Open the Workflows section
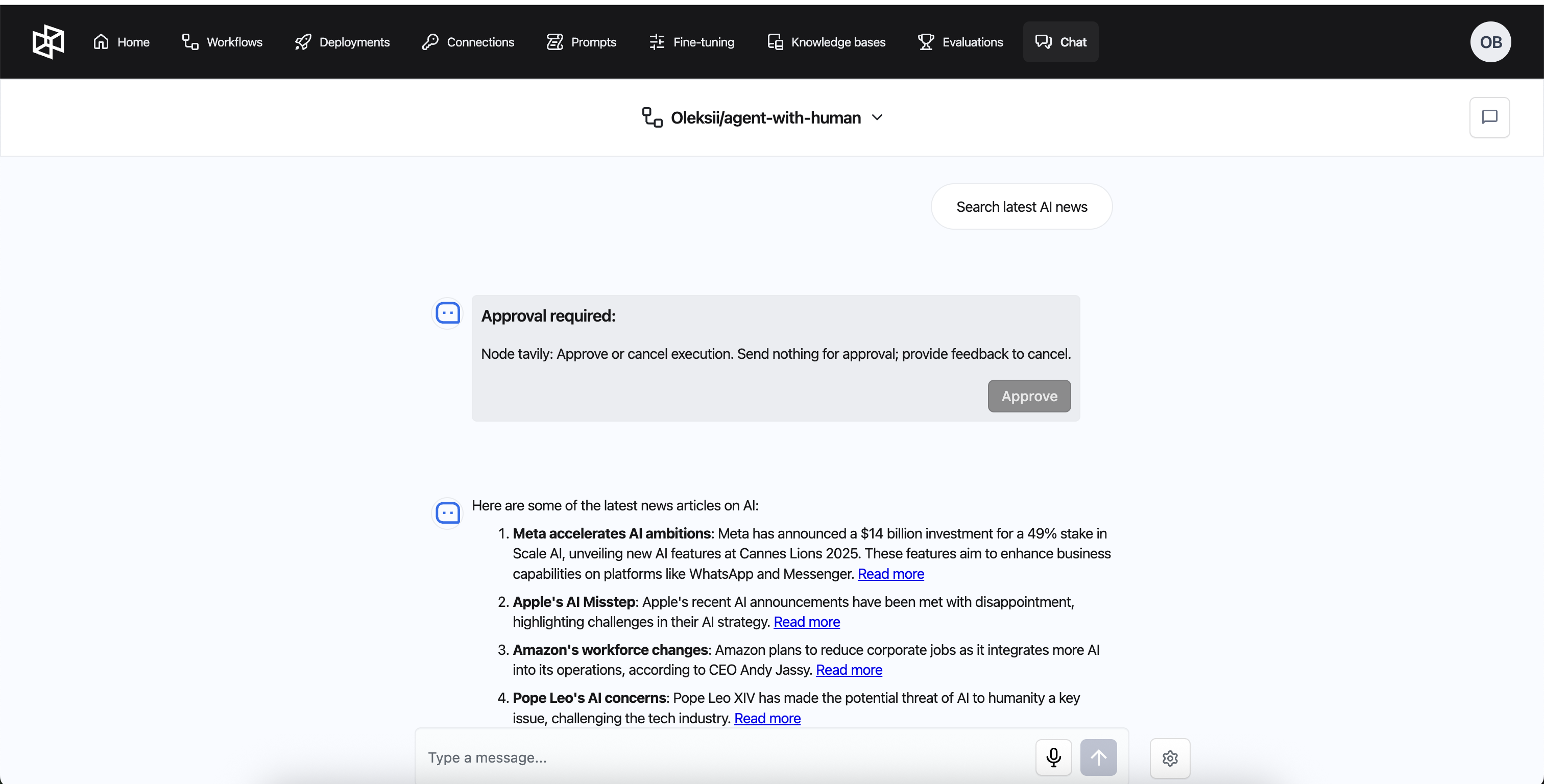The image size is (1544, 784). point(223,42)
